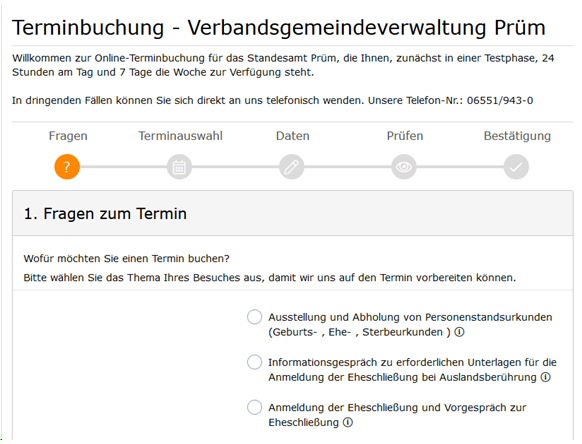The width and height of the screenshot is (582, 444).
Task: Open info icon next to Sterbeurkunden option
Action: tap(460, 332)
